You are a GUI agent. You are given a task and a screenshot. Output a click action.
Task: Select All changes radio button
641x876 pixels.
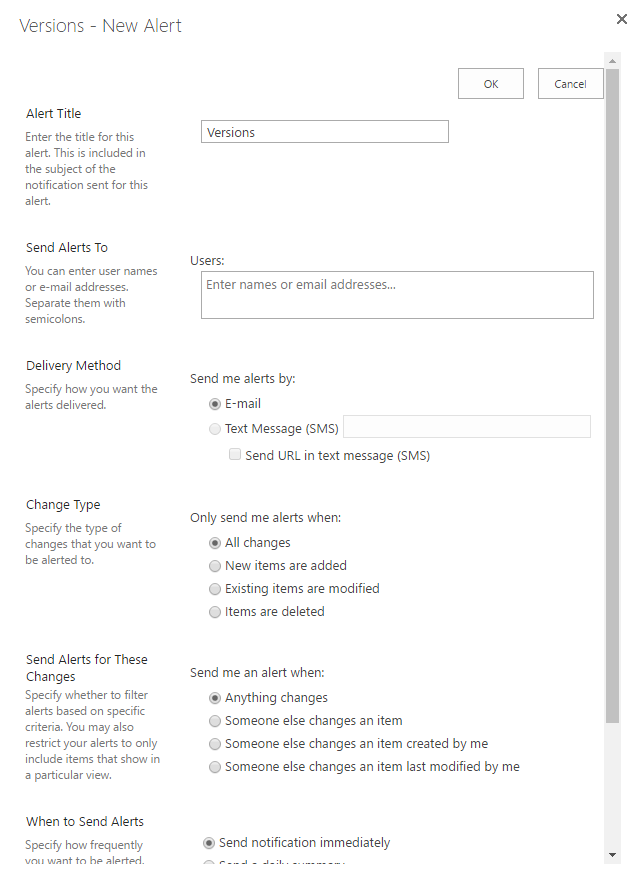click(x=215, y=543)
